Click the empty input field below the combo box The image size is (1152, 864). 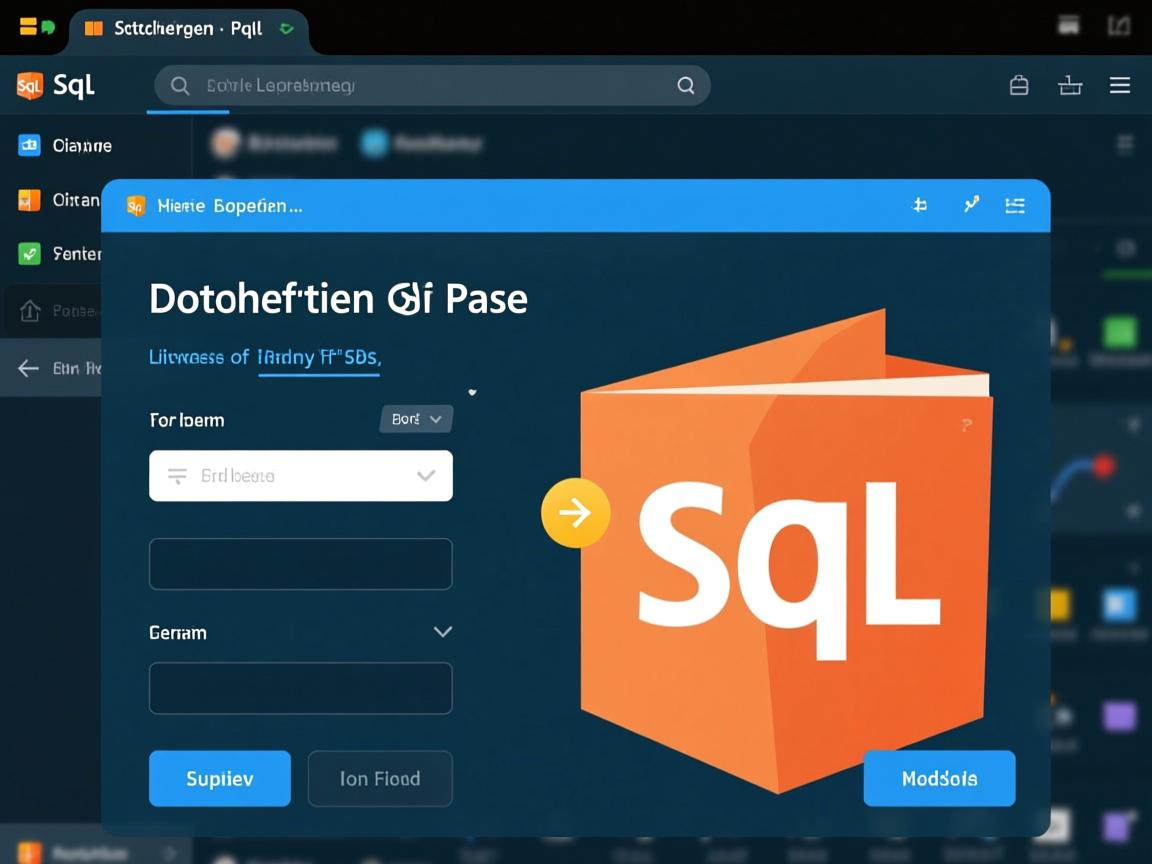pos(300,563)
